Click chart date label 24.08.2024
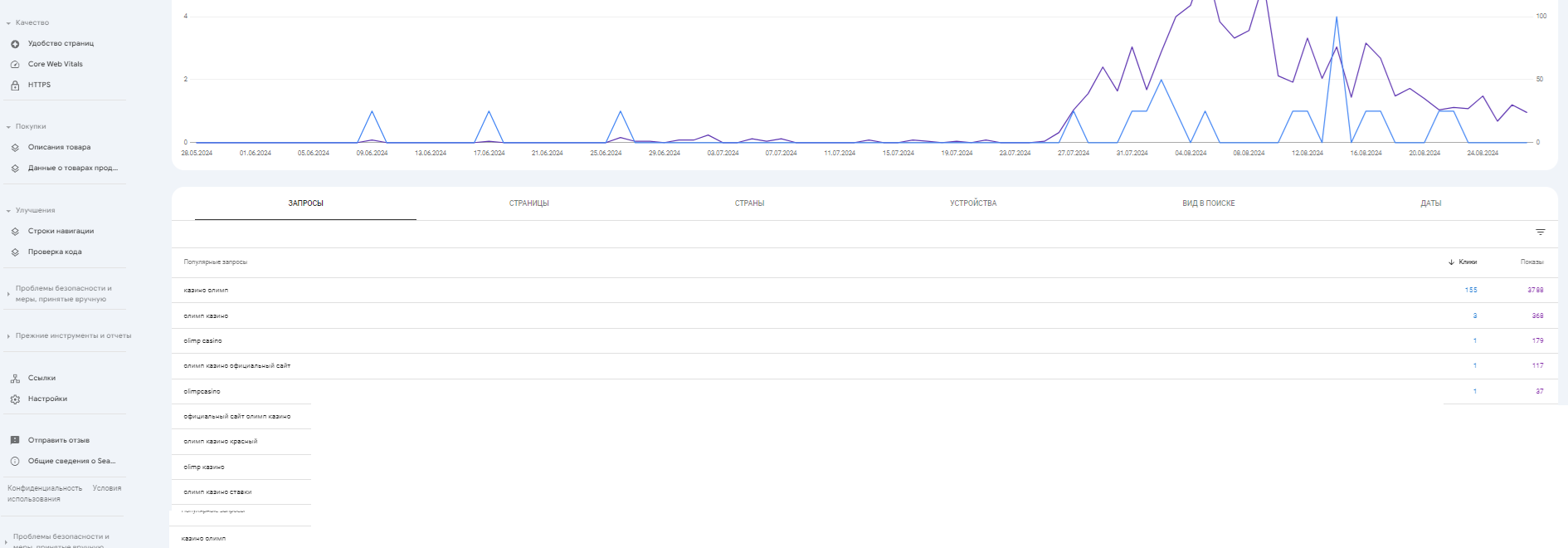The width and height of the screenshot is (1568, 548). tap(1483, 154)
